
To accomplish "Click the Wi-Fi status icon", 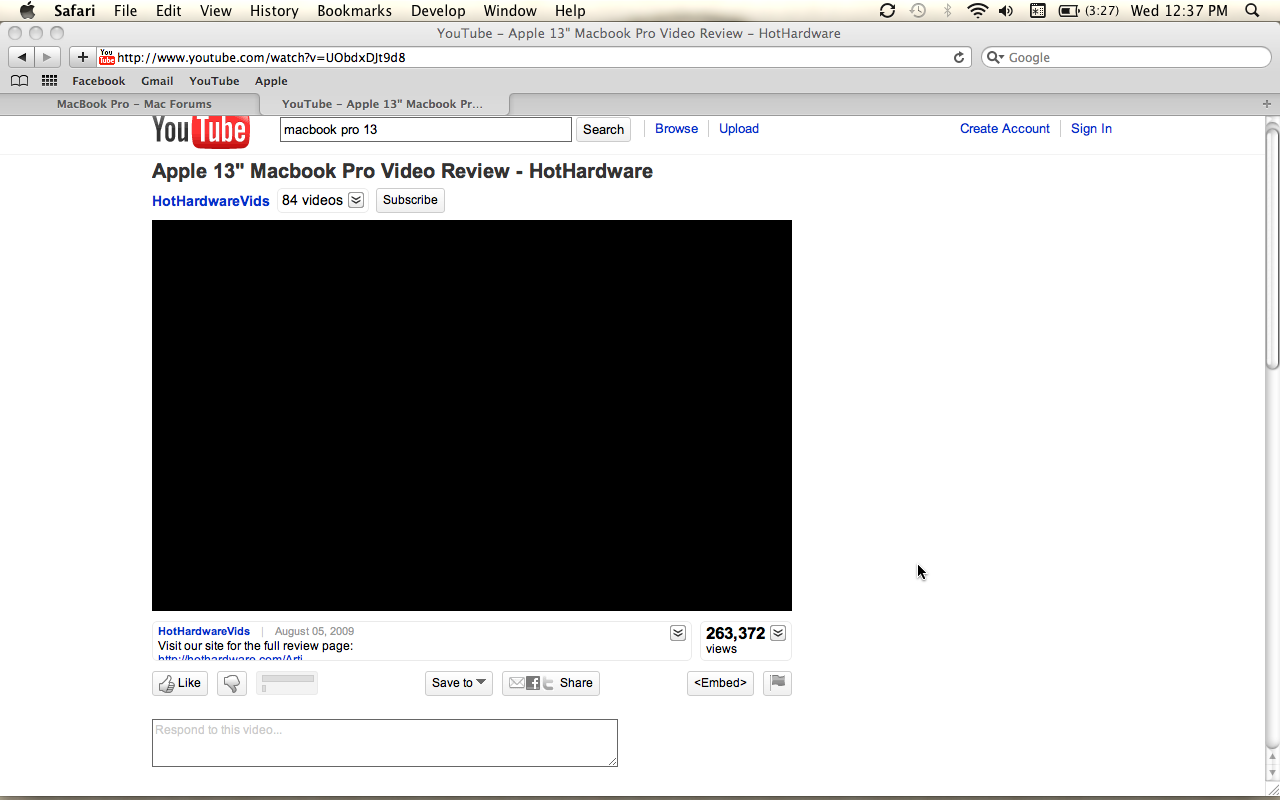I will pyautogui.click(x=977, y=11).
